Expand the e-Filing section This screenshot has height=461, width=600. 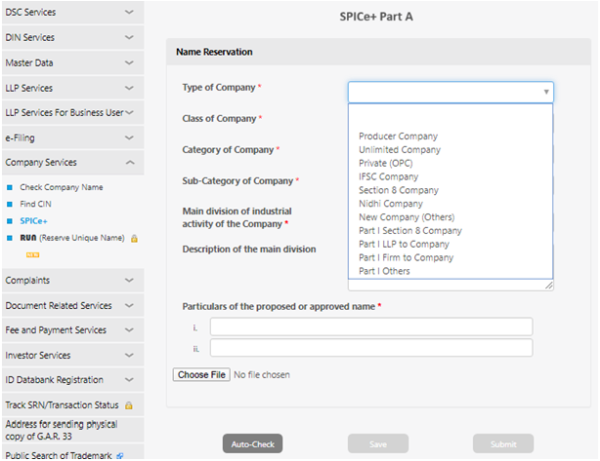(x=129, y=137)
